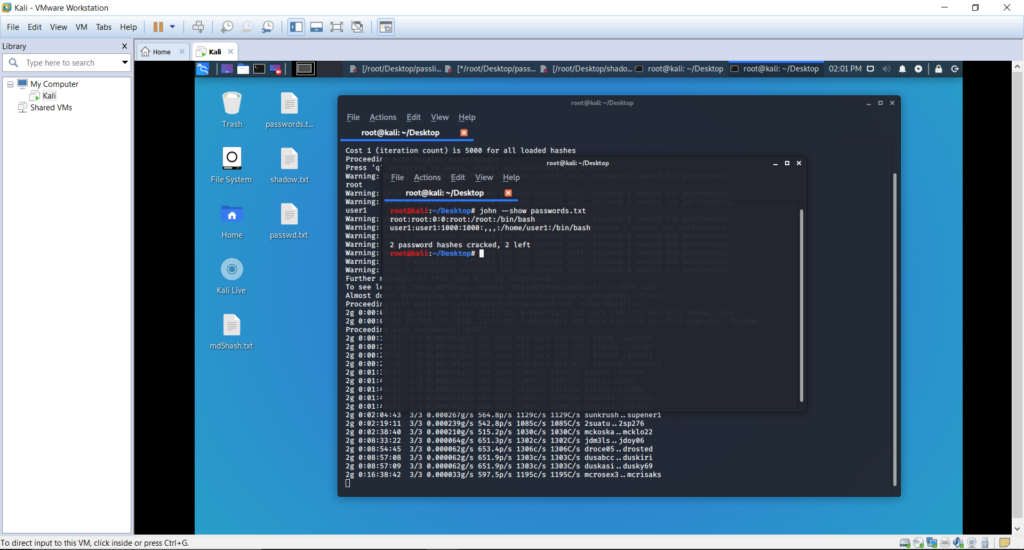Toggle the library sidebar view button
Screen dimensions: 1024x550
click(x=296, y=27)
